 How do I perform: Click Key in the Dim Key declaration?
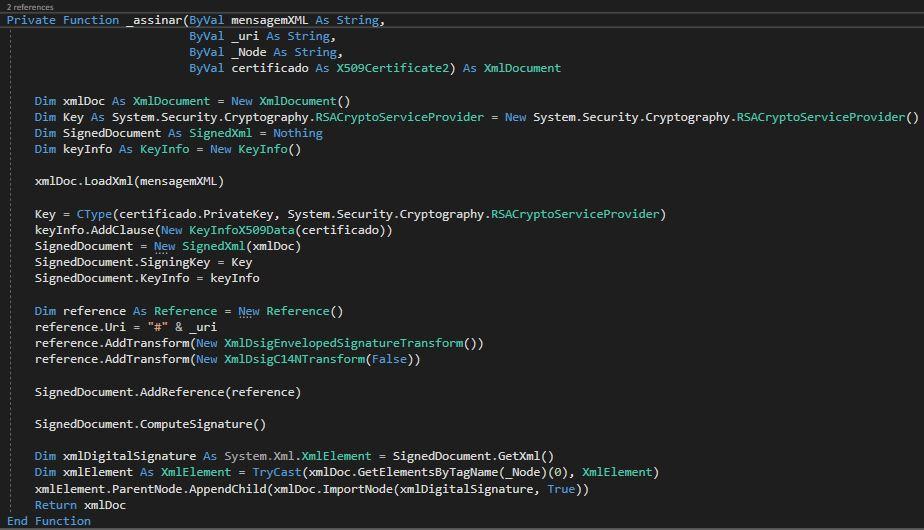(73, 117)
